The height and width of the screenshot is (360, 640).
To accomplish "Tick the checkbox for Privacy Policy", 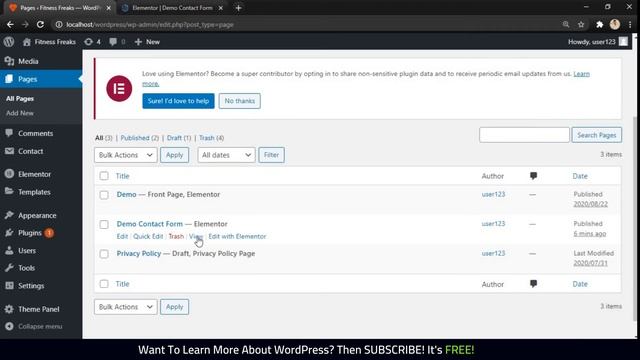I will [x=104, y=254].
